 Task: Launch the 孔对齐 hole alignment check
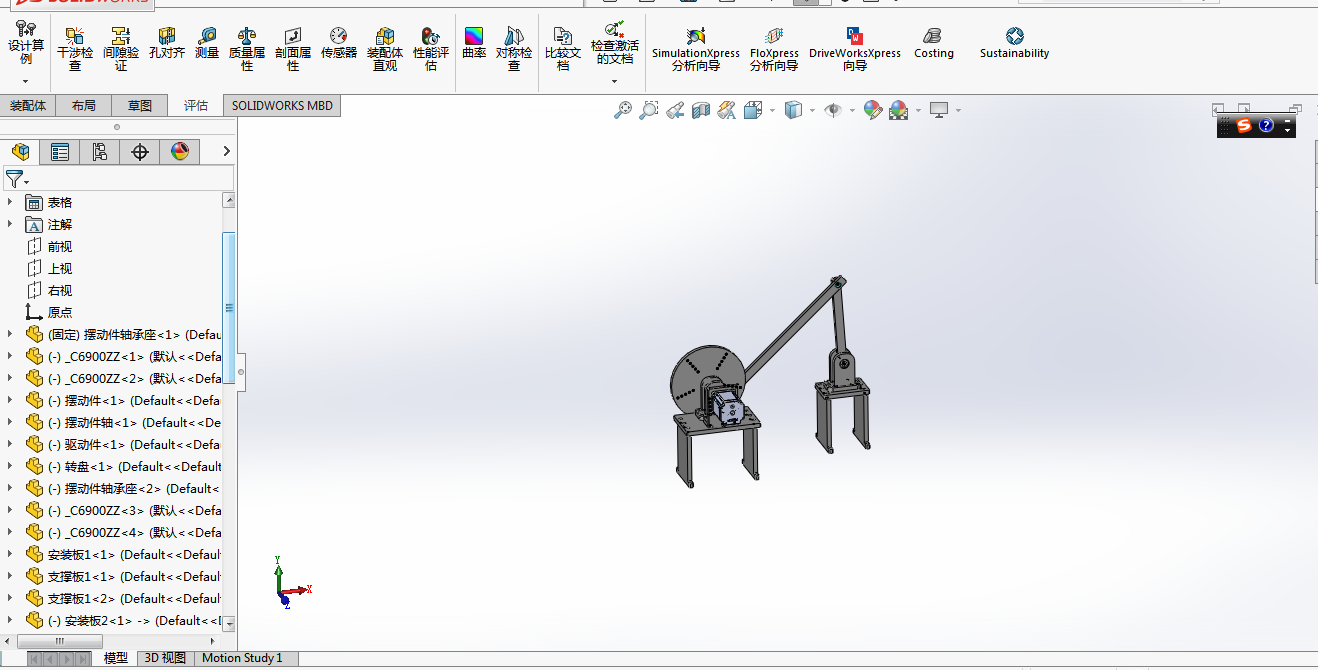(x=167, y=44)
